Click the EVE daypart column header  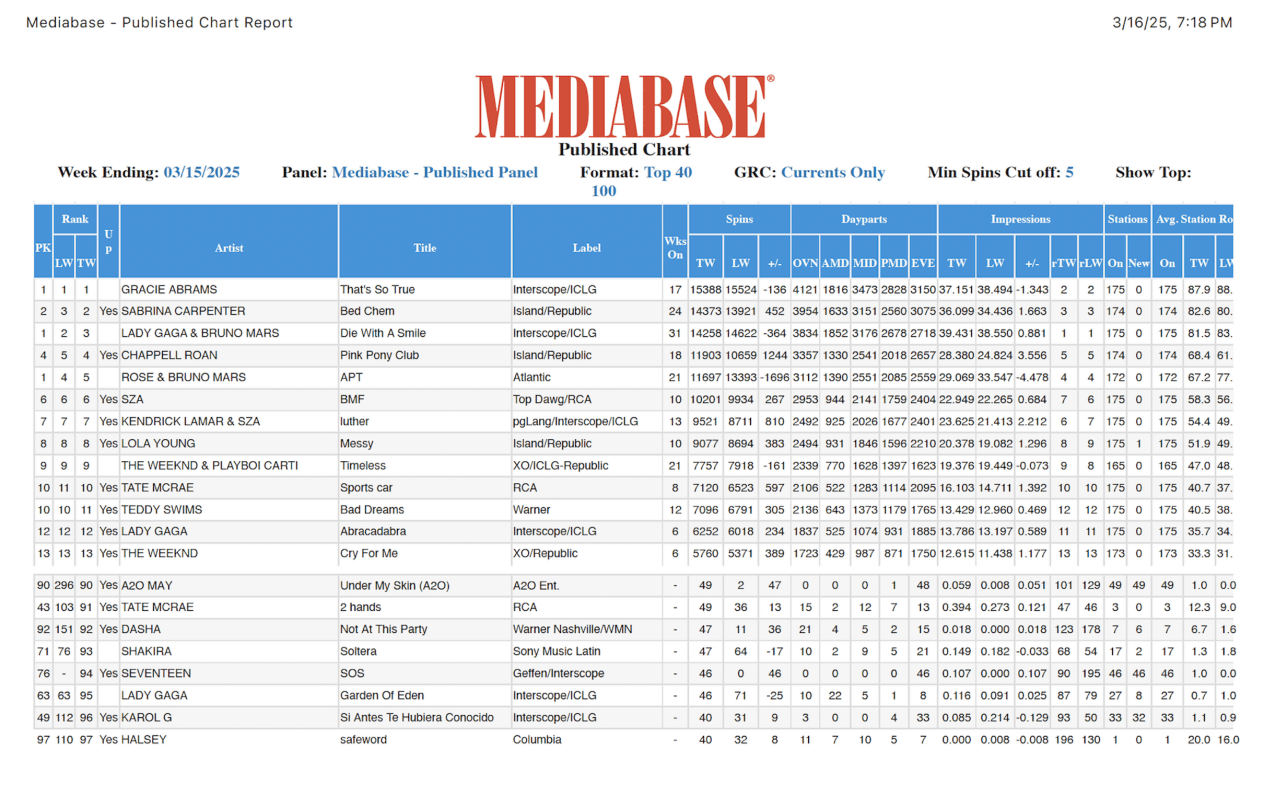coord(923,263)
